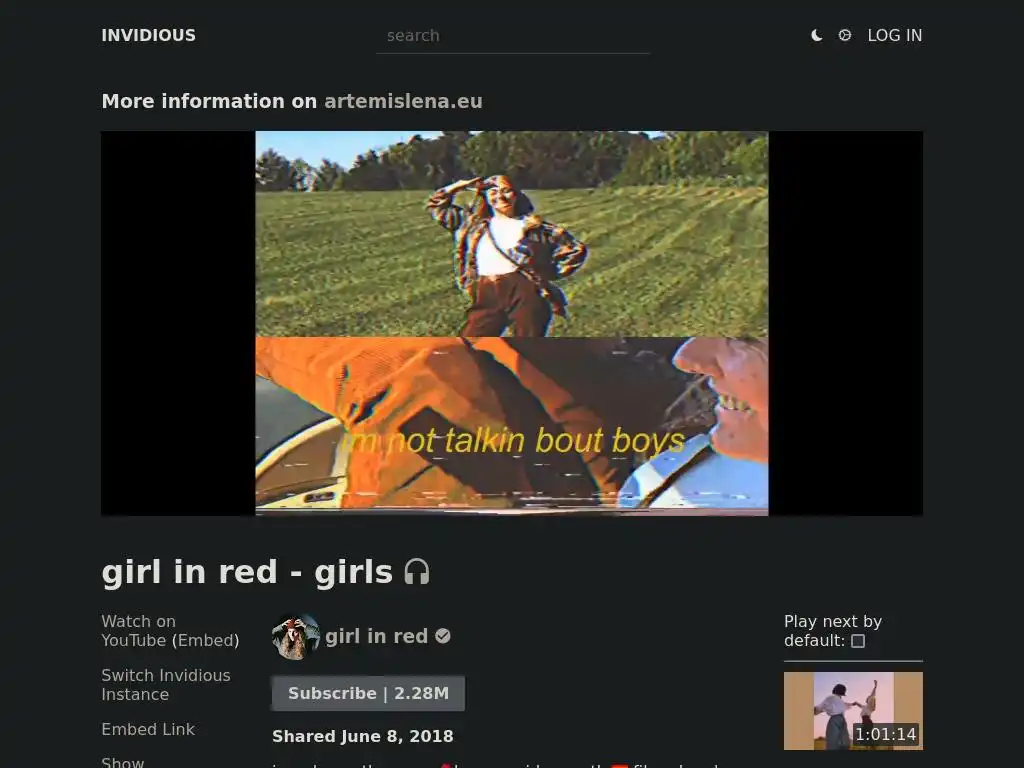Switch to audio mode via the headphones icon

[x=417, y=572]
